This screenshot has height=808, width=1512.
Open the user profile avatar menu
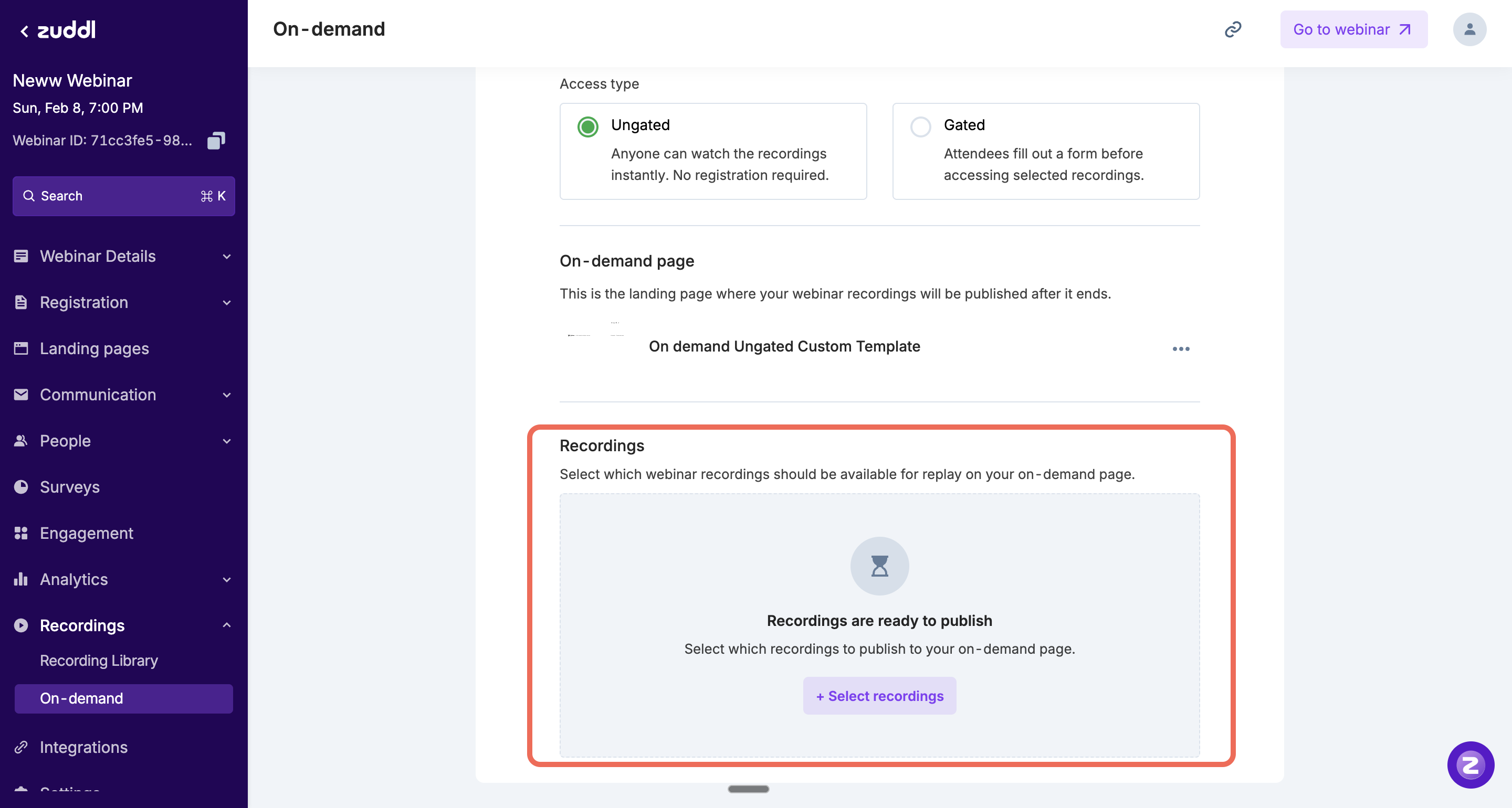(1469, 29)
